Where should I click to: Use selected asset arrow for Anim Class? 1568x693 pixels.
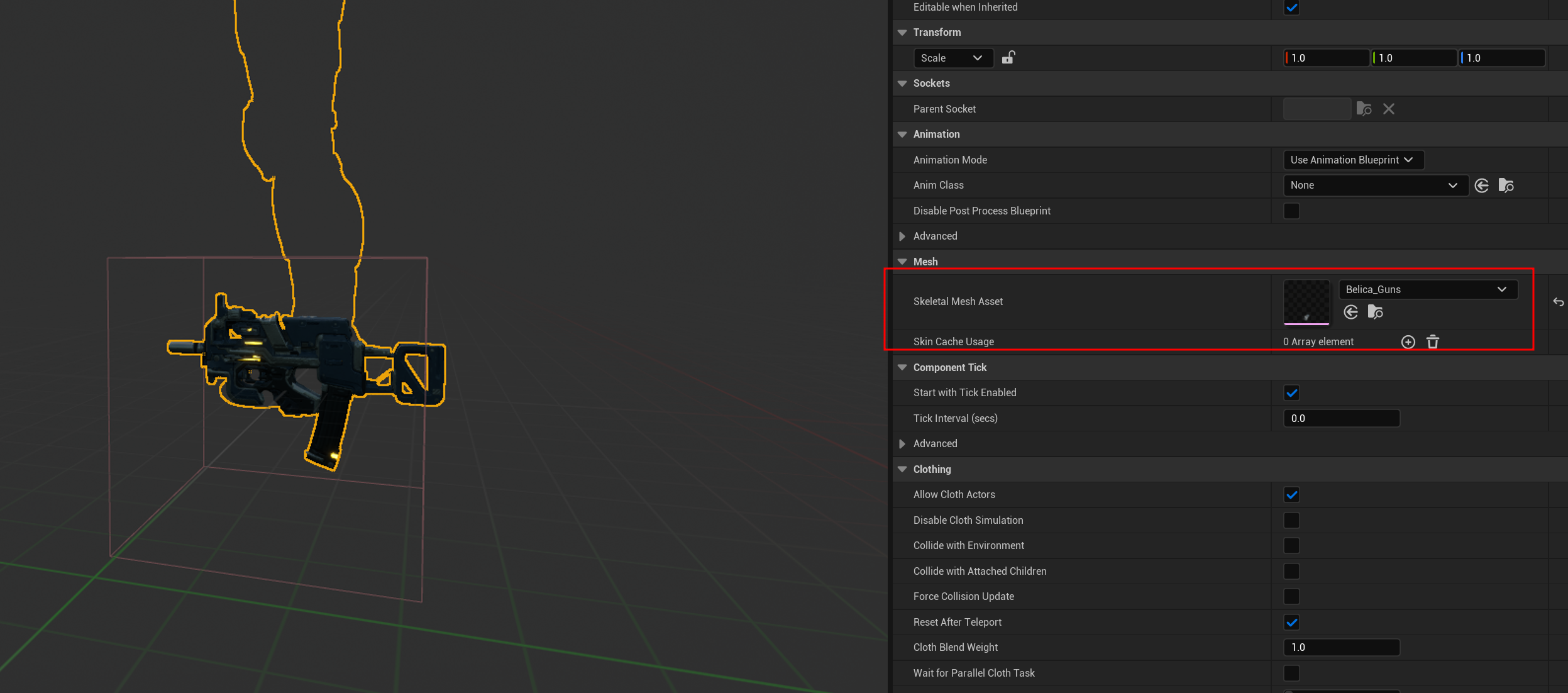(x=1482, y=186)
